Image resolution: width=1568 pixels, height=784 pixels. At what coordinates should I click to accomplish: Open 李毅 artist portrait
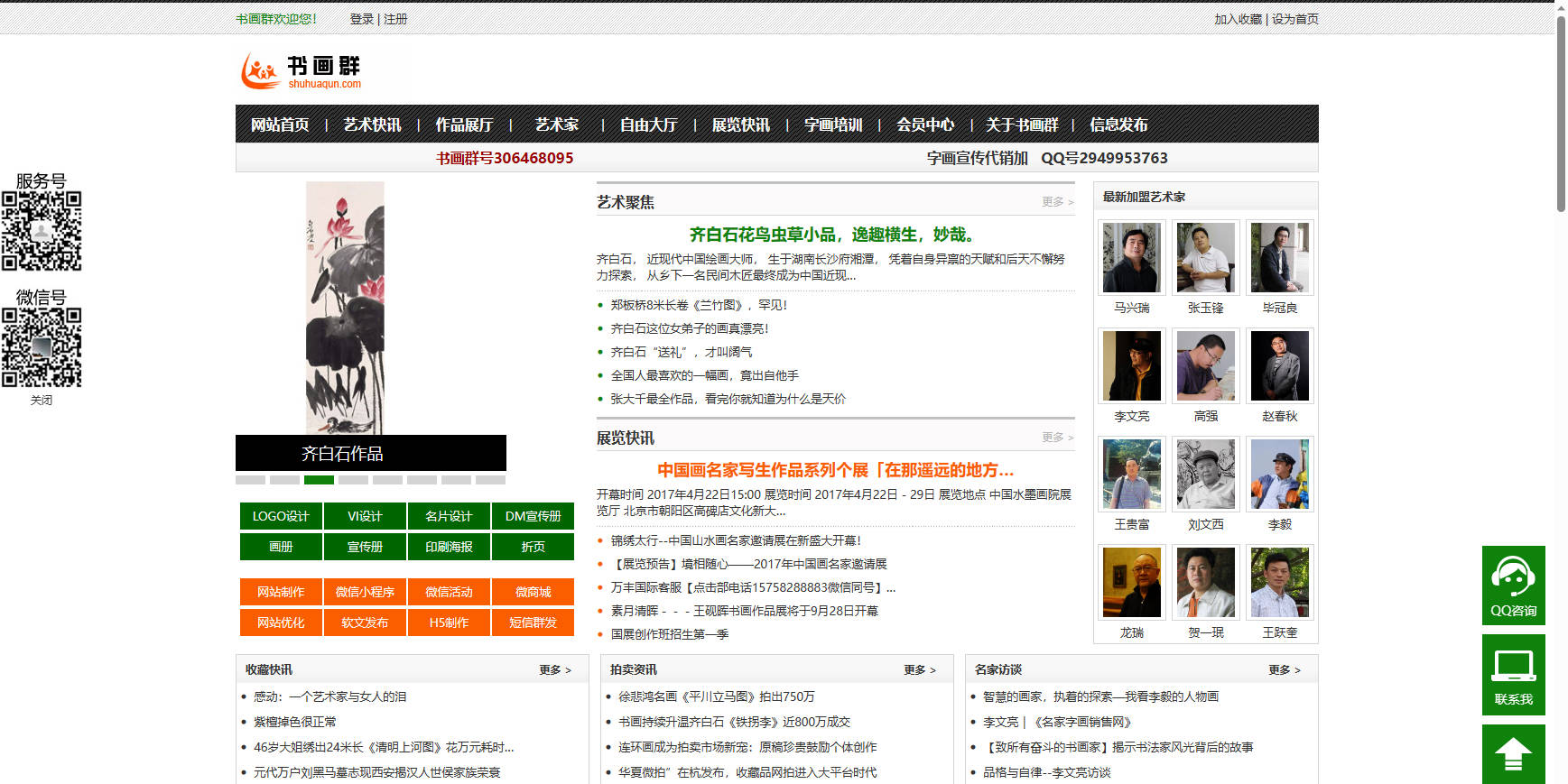[1280, 475]
